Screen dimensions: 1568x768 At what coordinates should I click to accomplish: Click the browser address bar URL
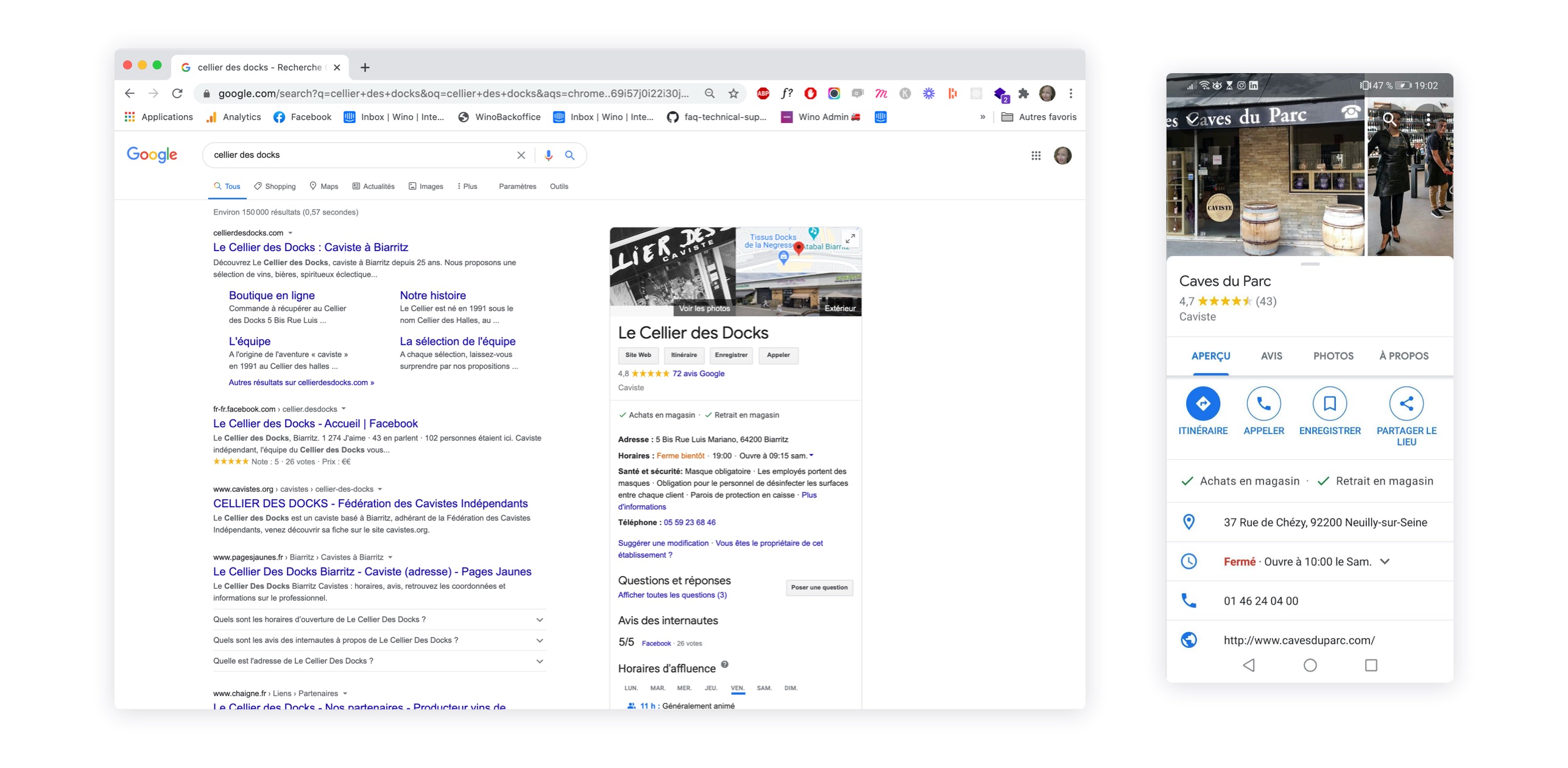pos(453,93)
